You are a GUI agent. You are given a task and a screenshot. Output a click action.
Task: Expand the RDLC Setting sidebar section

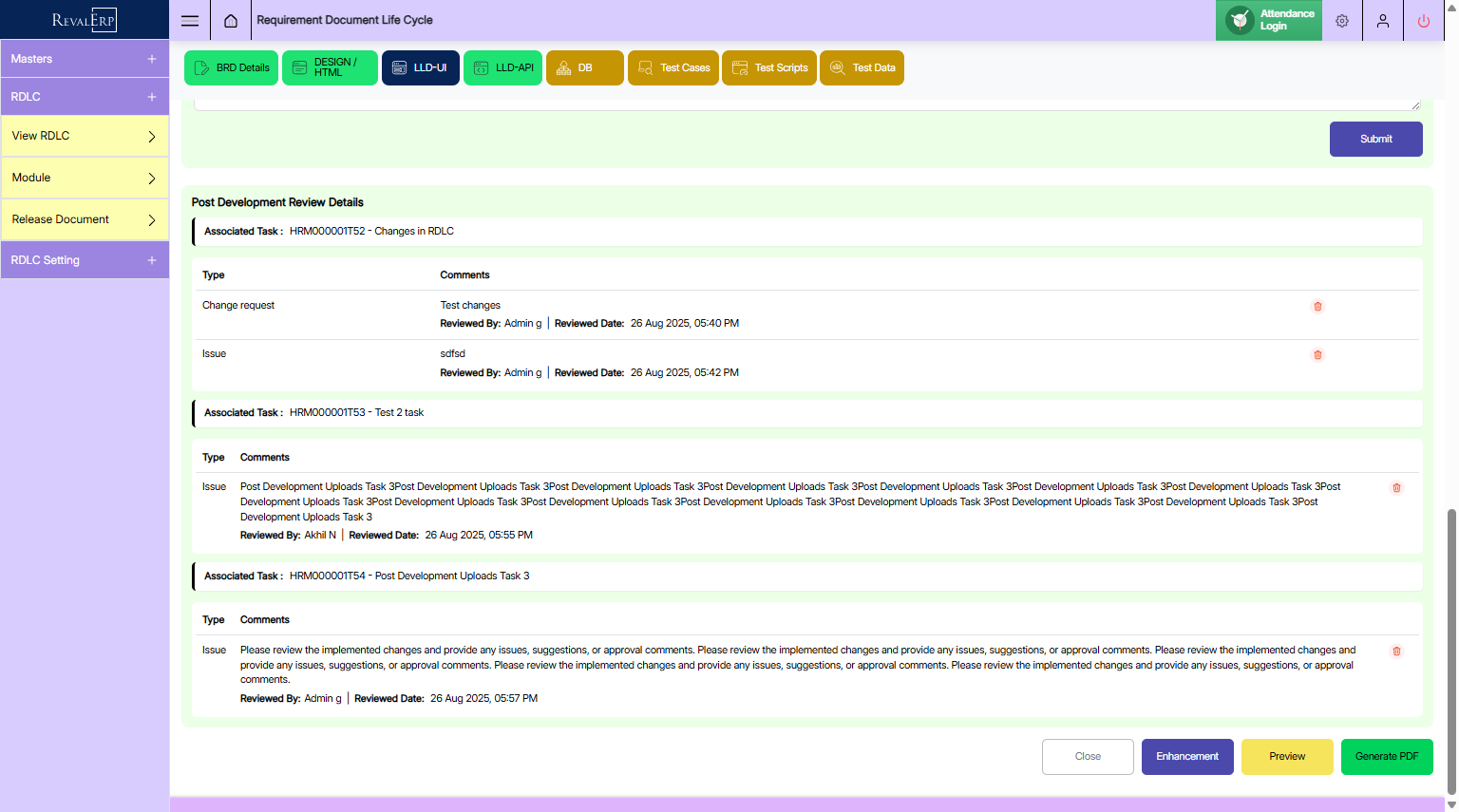pos(85,260)
